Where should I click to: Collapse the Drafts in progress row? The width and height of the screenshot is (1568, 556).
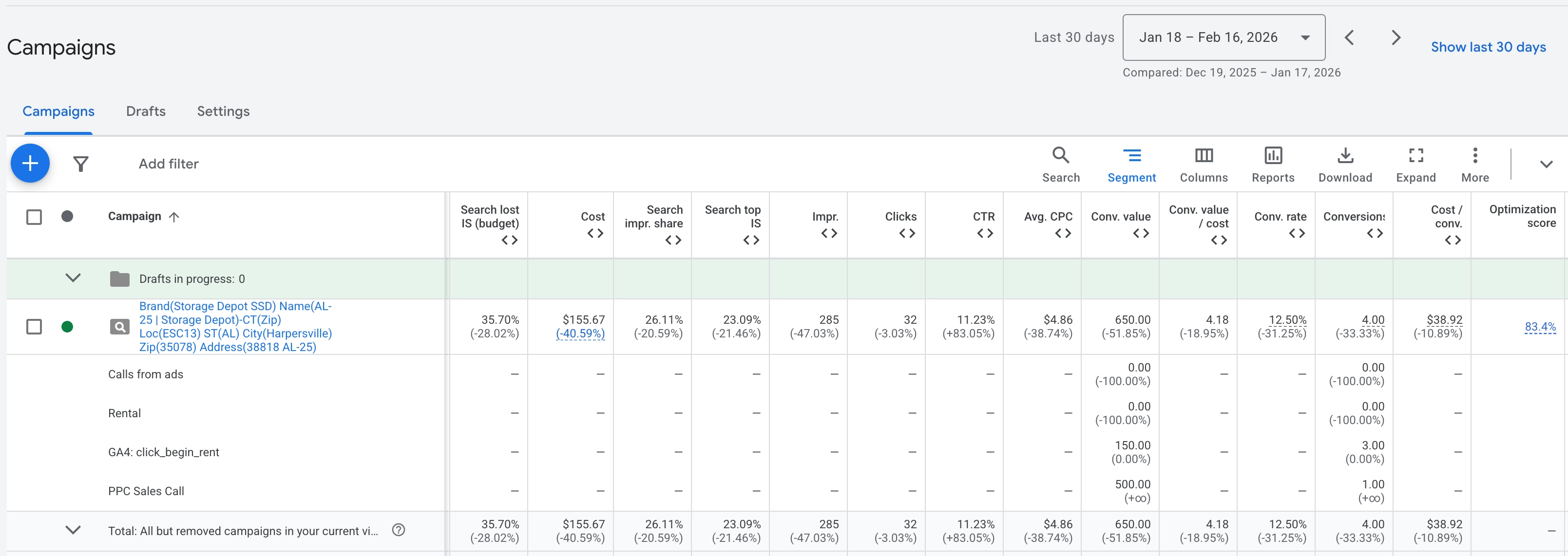73,278
